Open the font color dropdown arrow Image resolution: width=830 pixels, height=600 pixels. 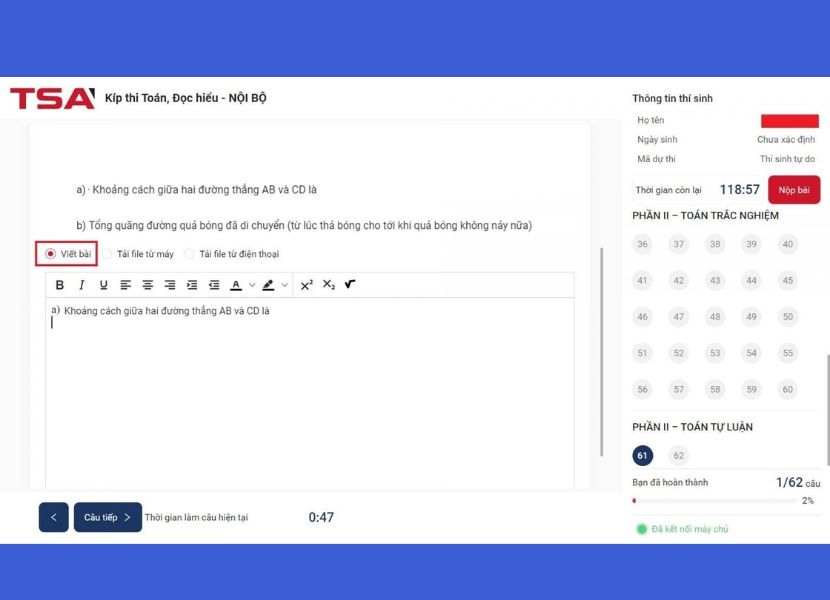(x=251, y=285)
